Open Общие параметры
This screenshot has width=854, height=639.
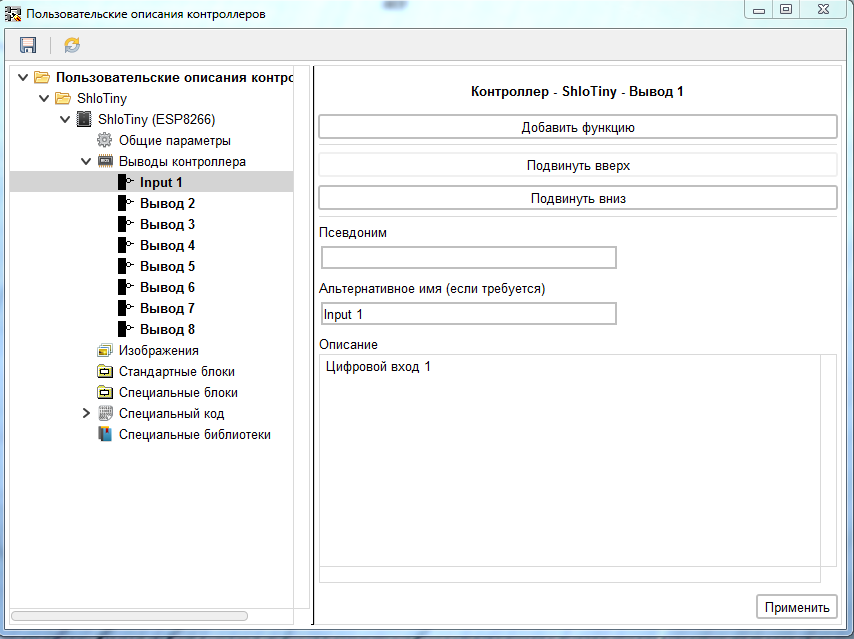(175, 141)
